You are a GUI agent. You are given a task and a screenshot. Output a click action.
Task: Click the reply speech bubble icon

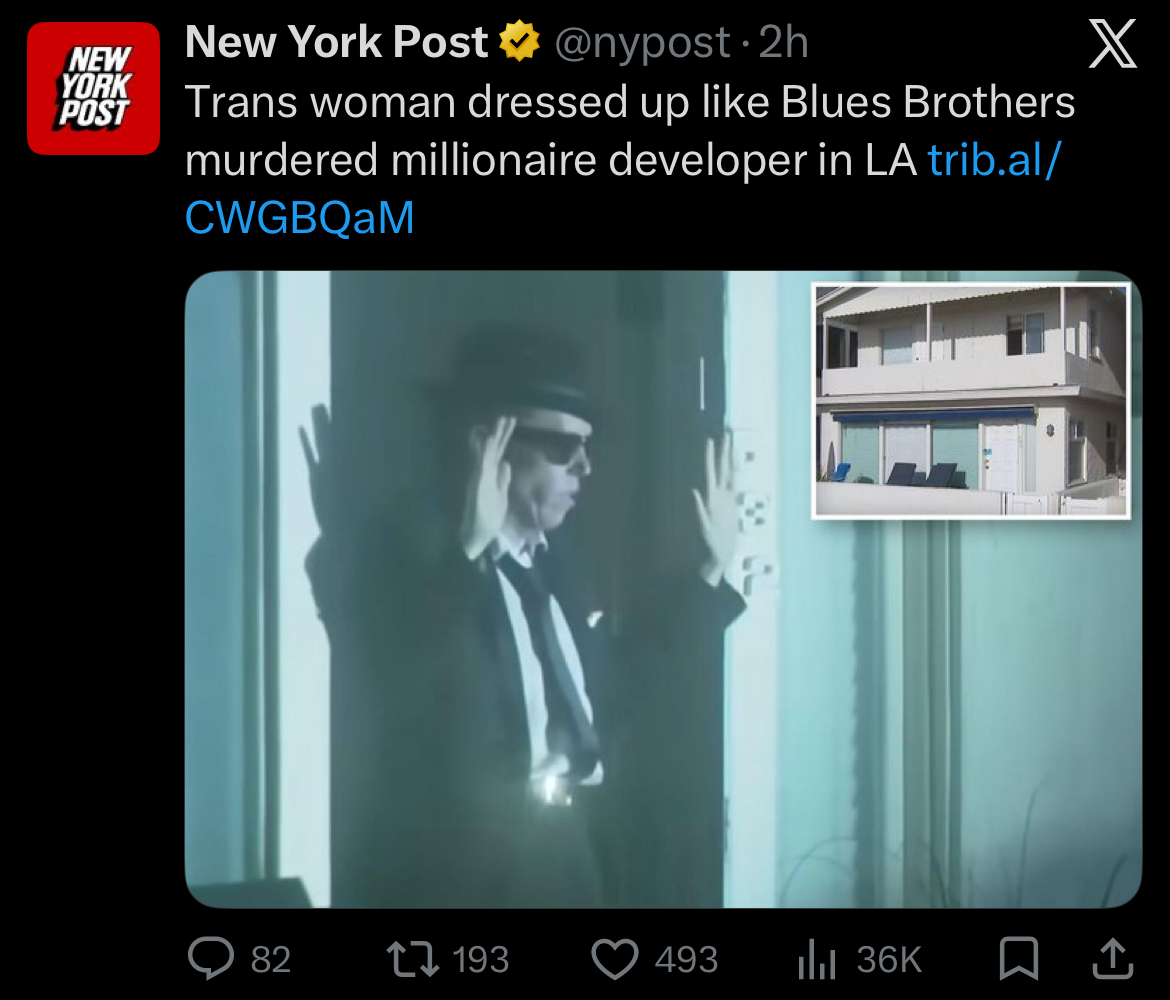[211, 958]
